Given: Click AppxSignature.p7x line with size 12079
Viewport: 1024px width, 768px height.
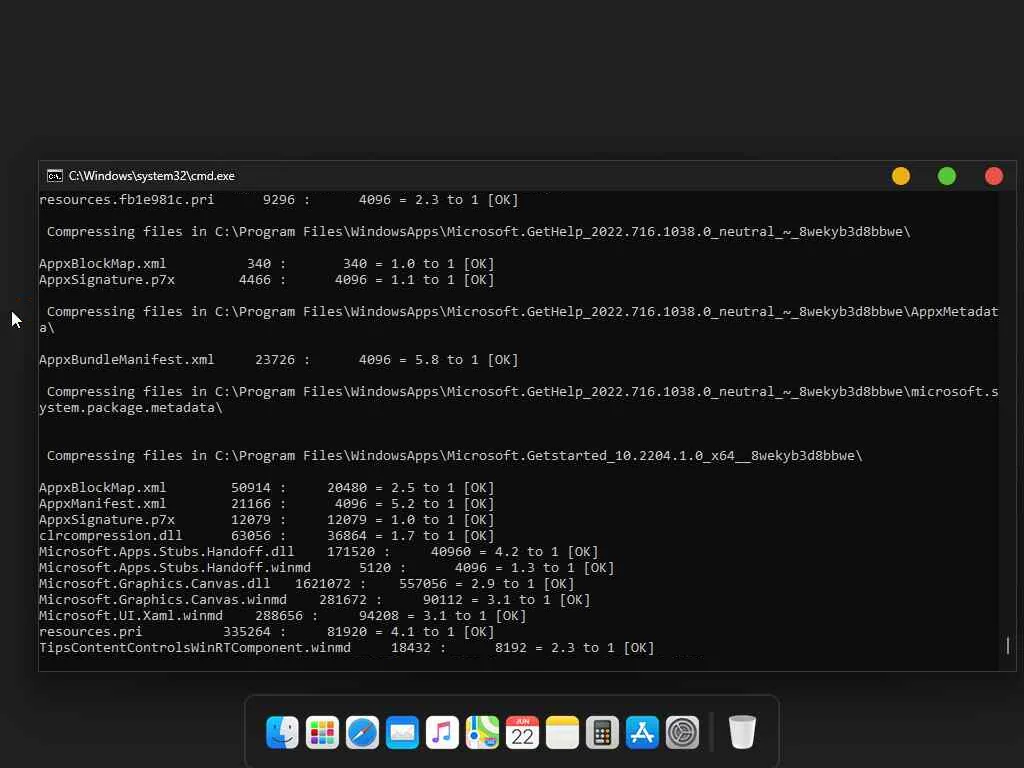Looking at the screenshot, I should [x=267, y=520].
